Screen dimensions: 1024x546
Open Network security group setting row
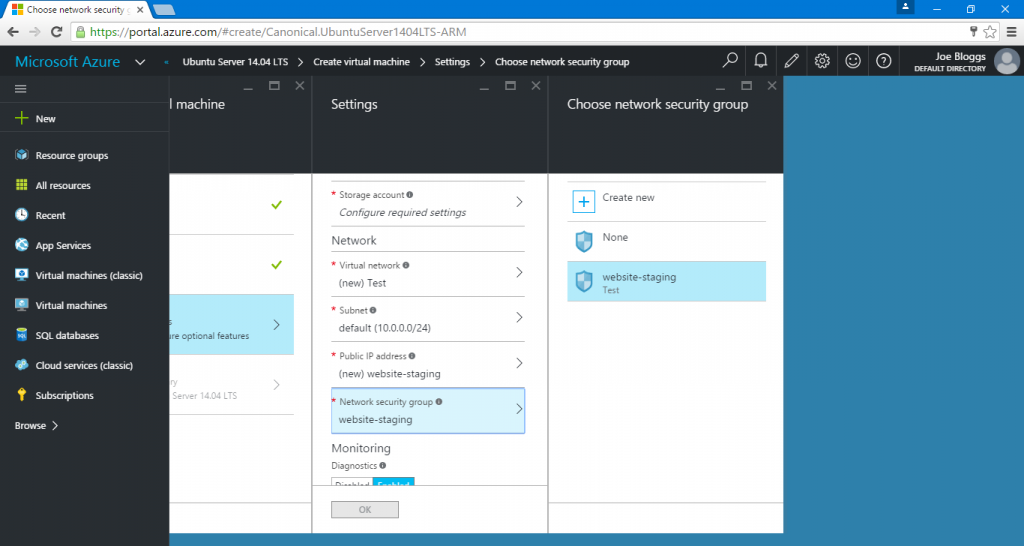[x=428, y=411]
